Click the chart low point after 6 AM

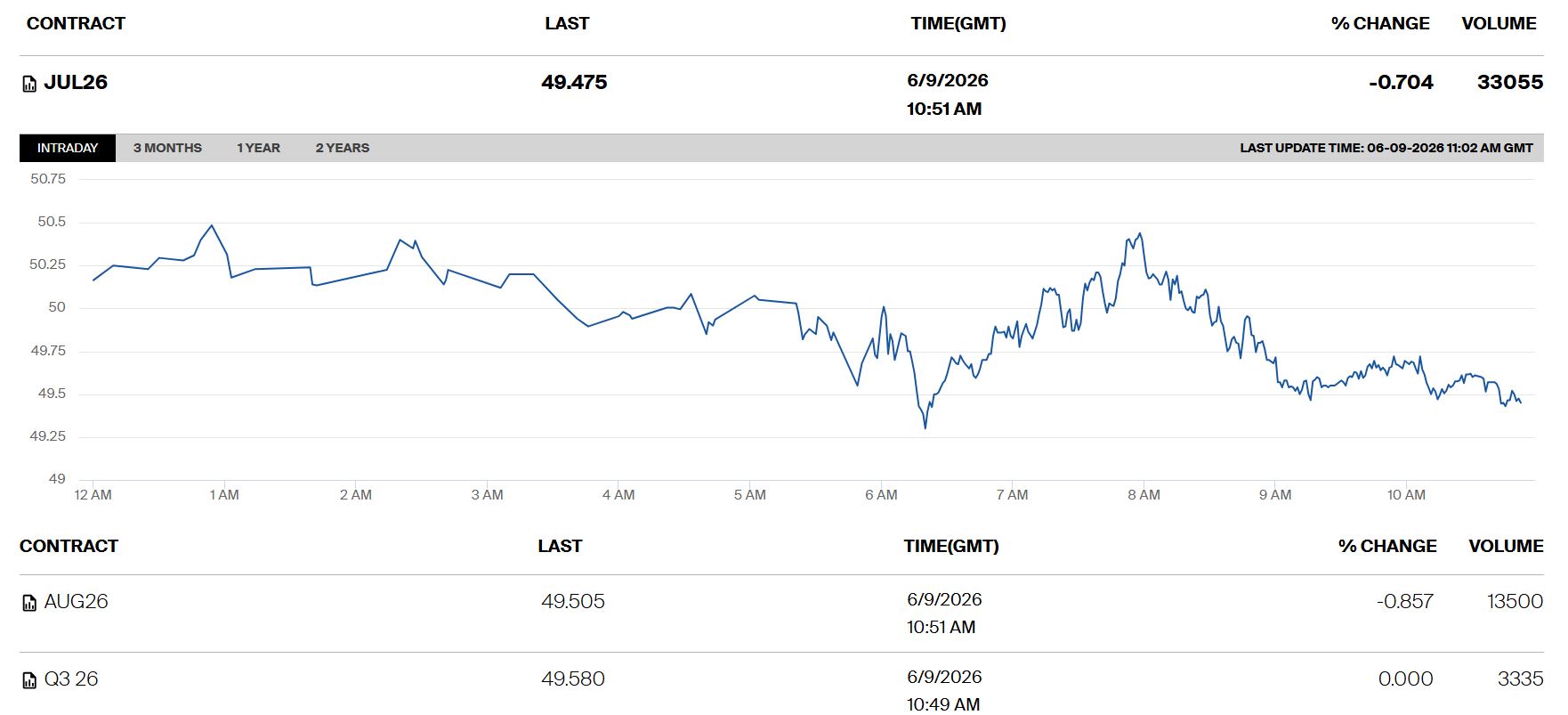coord(925,427)
